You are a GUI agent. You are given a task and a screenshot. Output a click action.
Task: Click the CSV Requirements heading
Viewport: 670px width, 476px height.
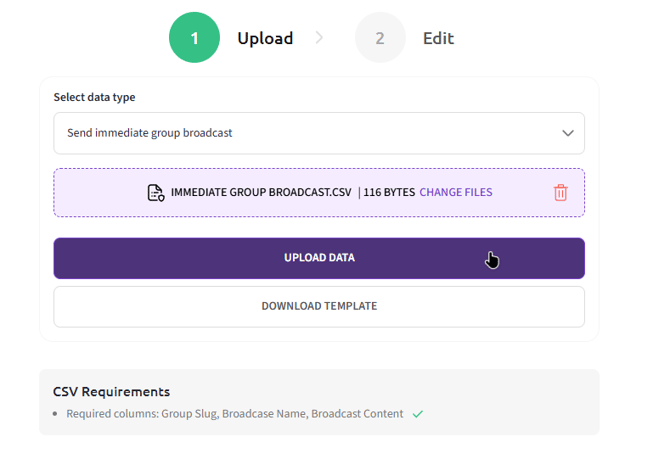[111, 391]
